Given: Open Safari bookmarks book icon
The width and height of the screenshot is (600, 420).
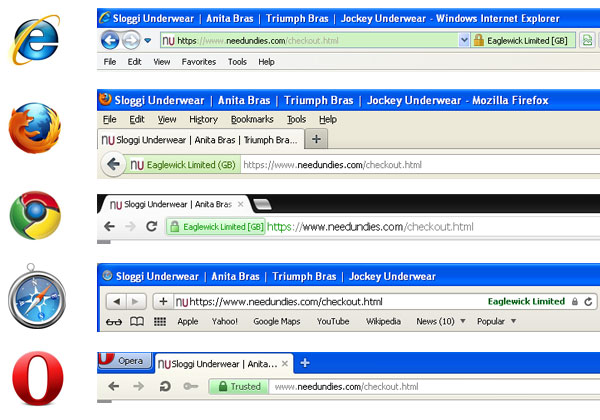Looking at the screenshot, I should click(137, 321).
